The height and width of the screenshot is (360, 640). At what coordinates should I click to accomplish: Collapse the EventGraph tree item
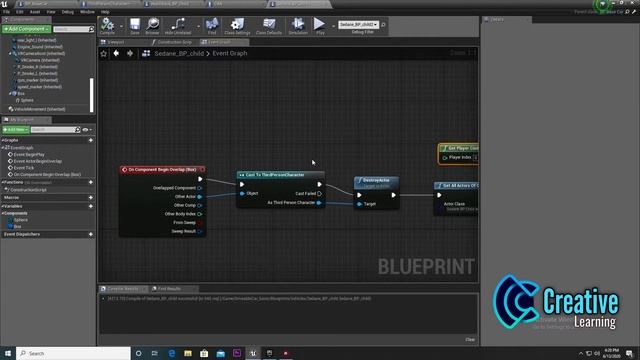tap(4, 148)
